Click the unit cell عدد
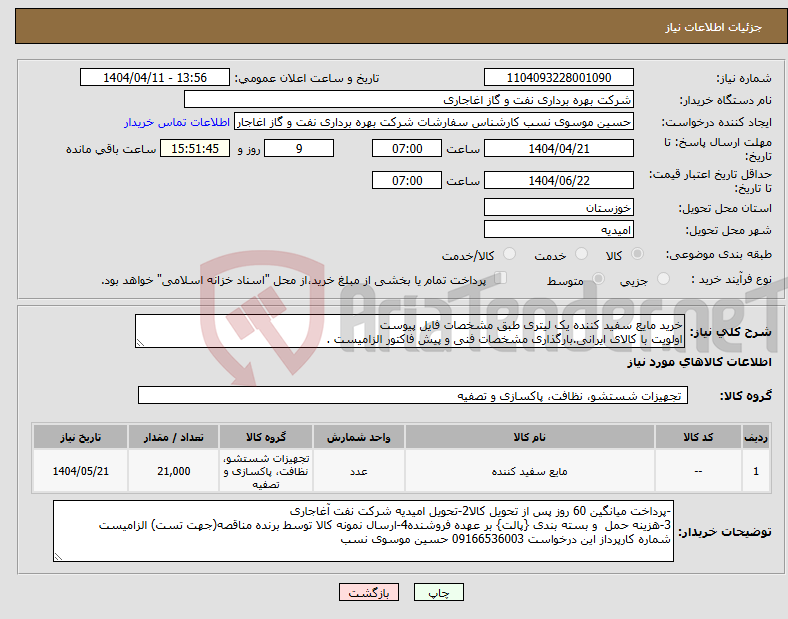Screen dimensions: 788x619 [359, 471]
